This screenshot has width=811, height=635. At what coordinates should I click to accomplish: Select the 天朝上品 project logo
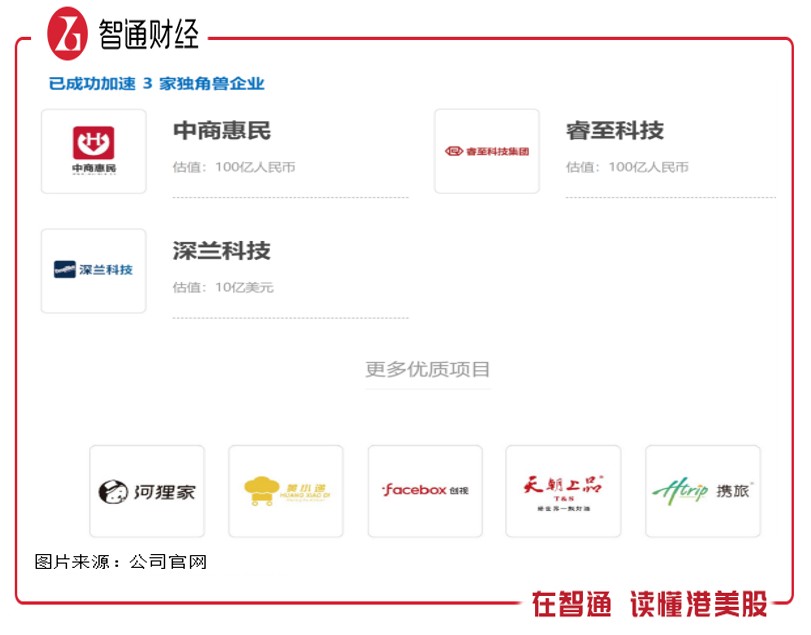pyautogui.click(x=563, y=491)
